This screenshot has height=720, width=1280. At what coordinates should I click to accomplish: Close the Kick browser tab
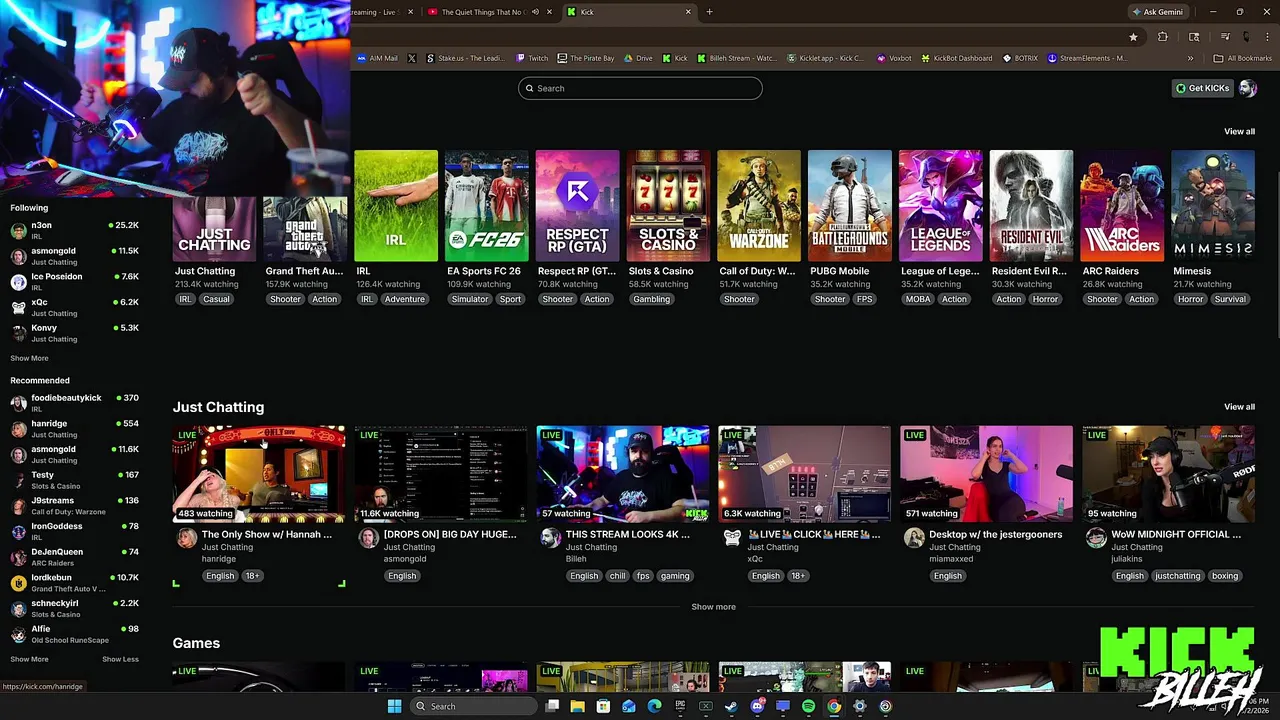click(688, 12)
